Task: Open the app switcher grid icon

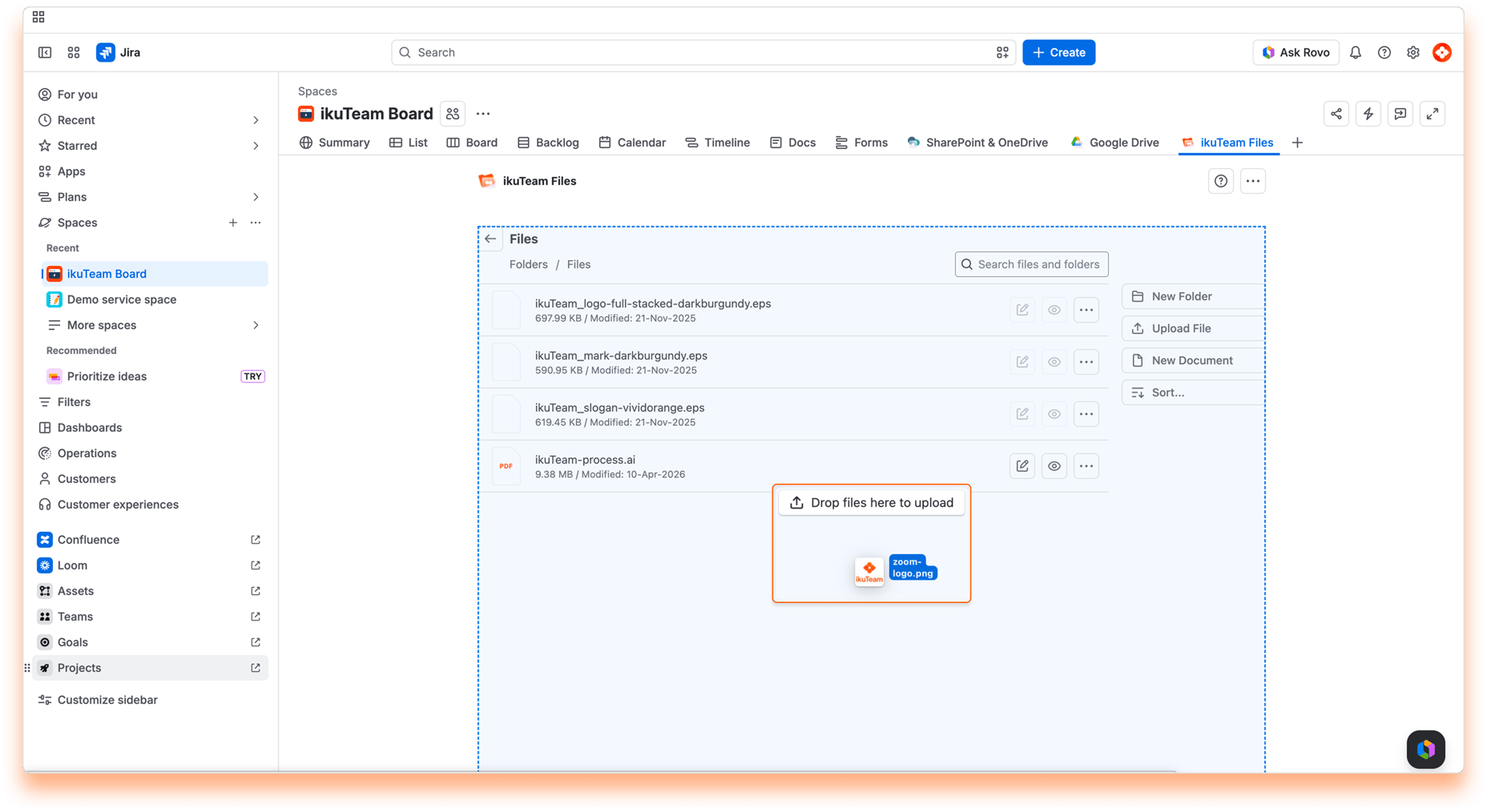Action: pos(74,53)
